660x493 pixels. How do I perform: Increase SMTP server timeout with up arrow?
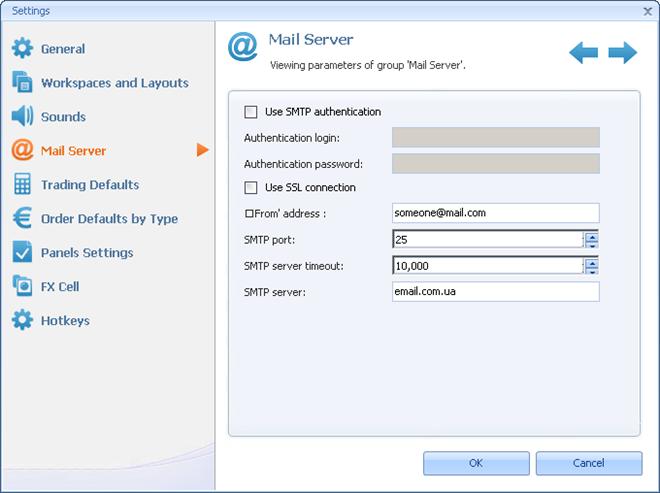click(592, 261)
